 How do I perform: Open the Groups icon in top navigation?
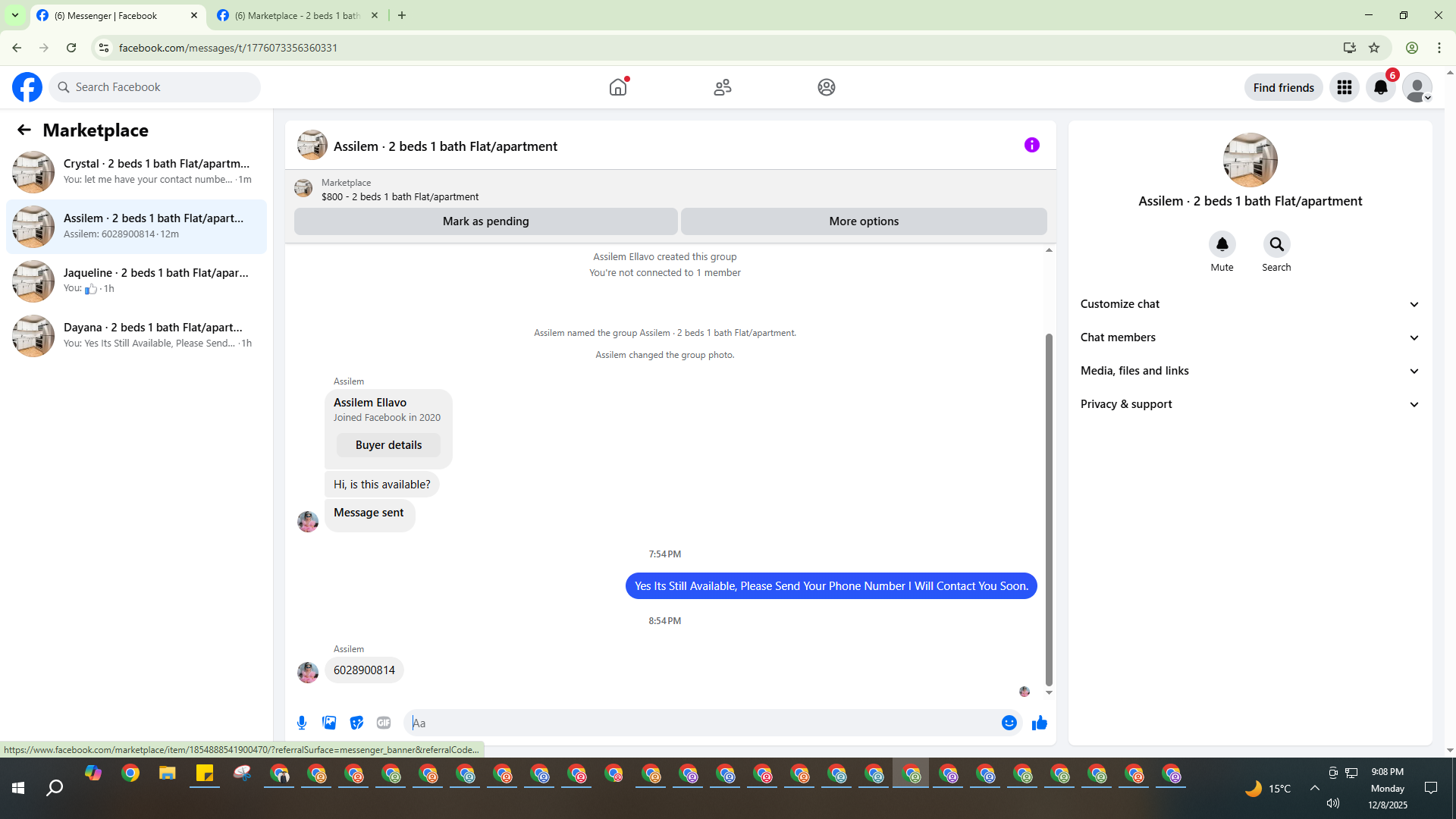[x=827, y=87]
